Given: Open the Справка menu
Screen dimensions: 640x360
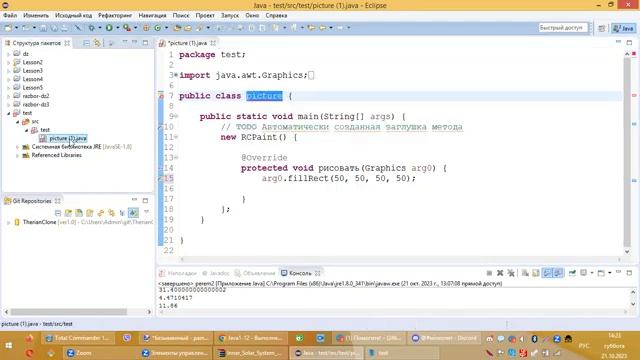Looking at the screenshot, I should (276, 16).
